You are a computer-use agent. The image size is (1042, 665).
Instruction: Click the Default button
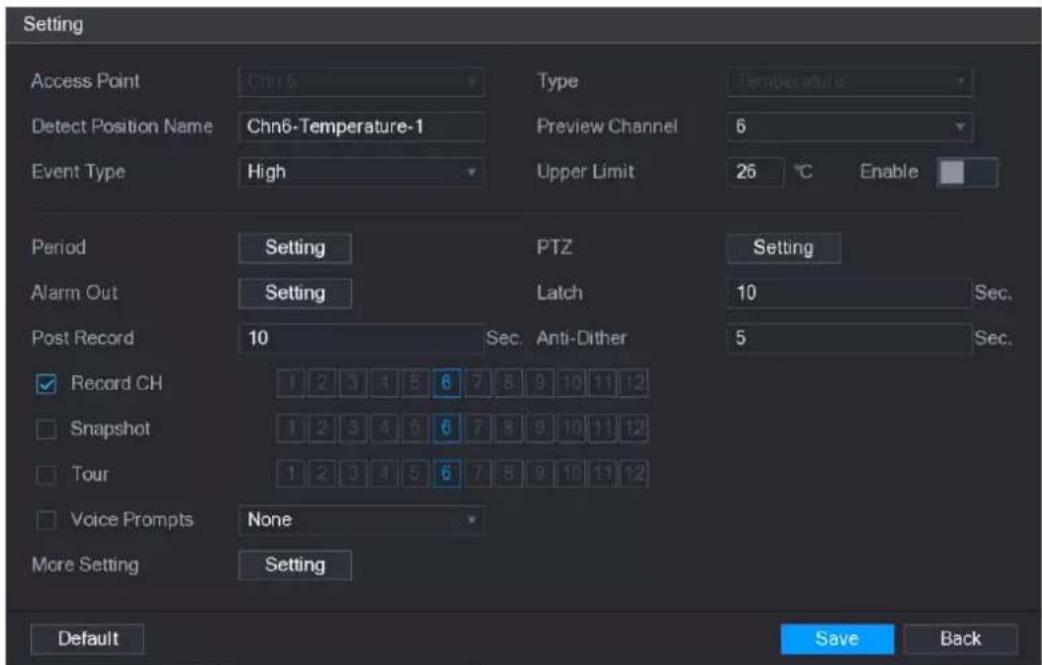(x=87, y=638)
